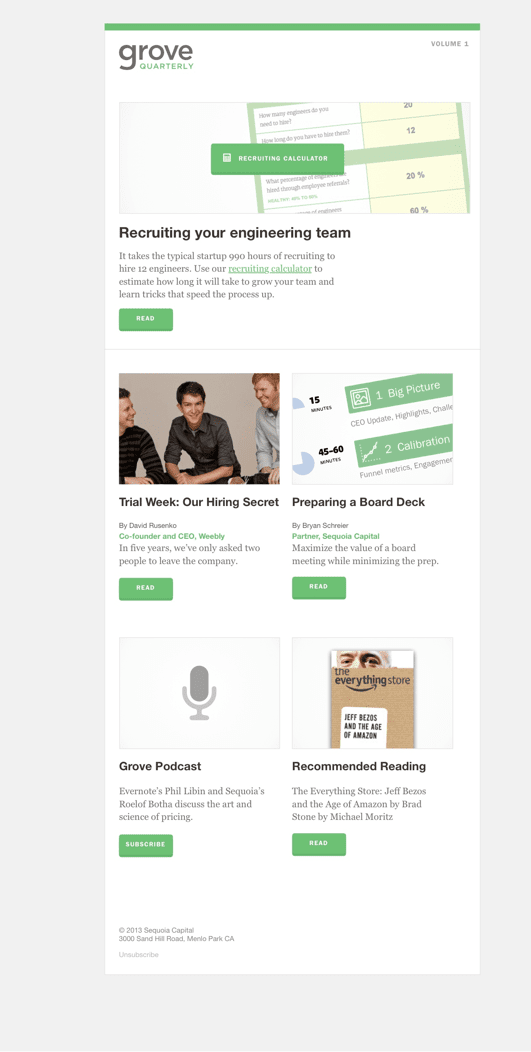531x1052 pixels.
Task: Click the Calibration chart icon
Action: point(369,452)
